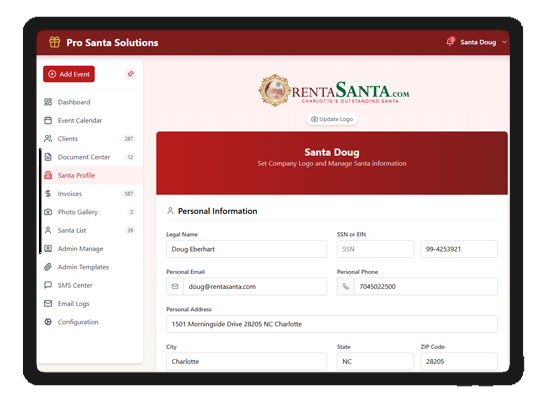Open Admin Manage in sidebar
The height and width of the screenshot is (400, 540).
click(90, 248)
